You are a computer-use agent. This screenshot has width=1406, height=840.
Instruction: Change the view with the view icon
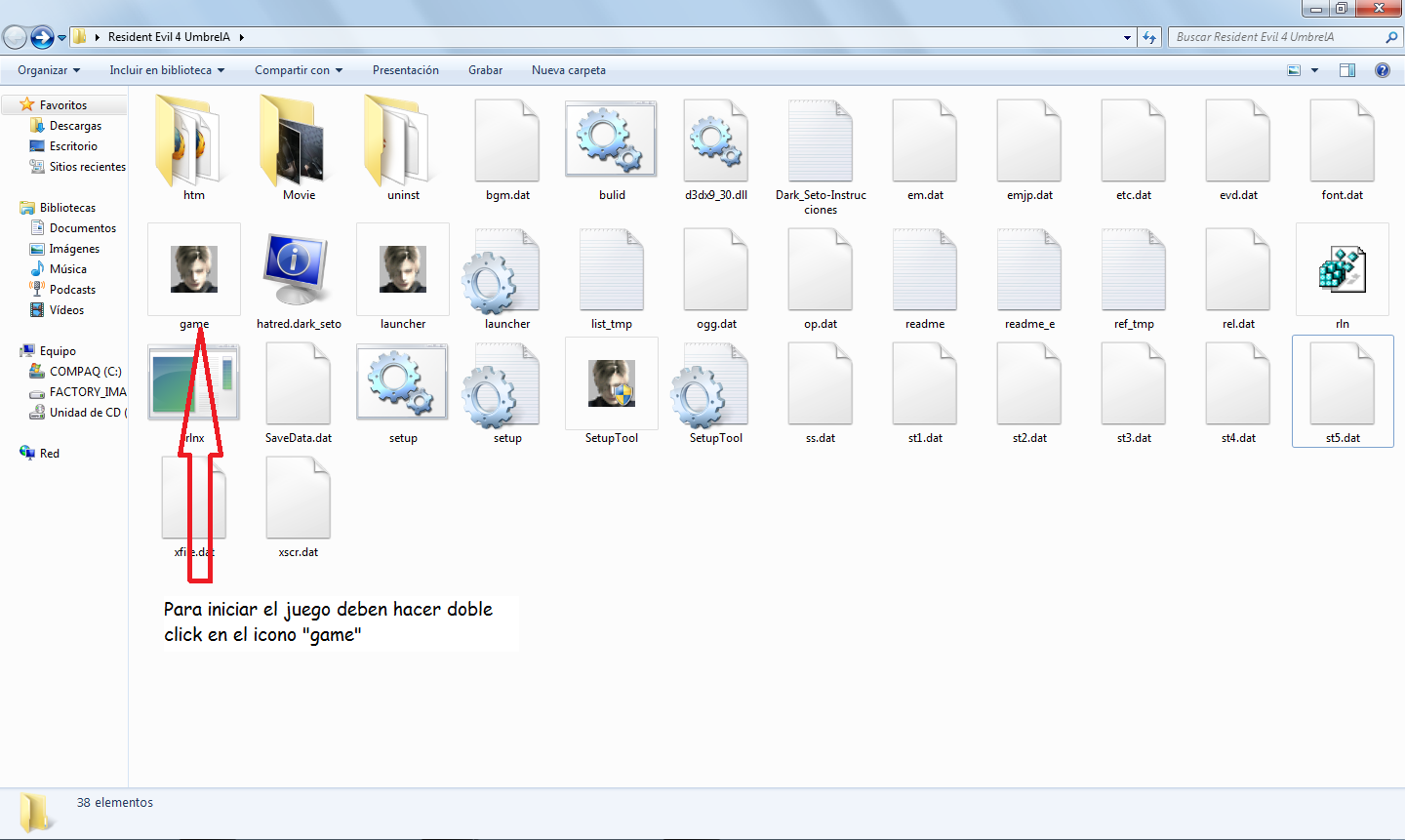pos(1294,70)
